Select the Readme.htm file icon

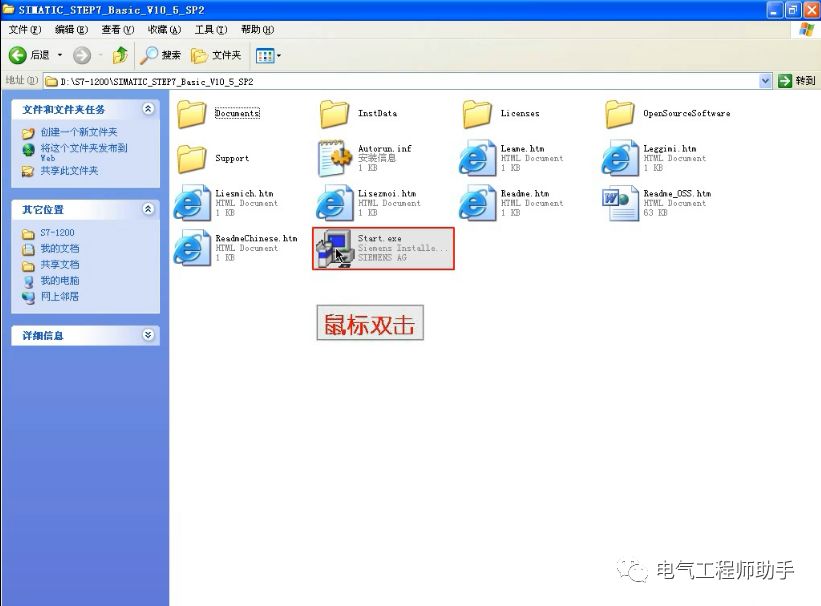(476, 203)
